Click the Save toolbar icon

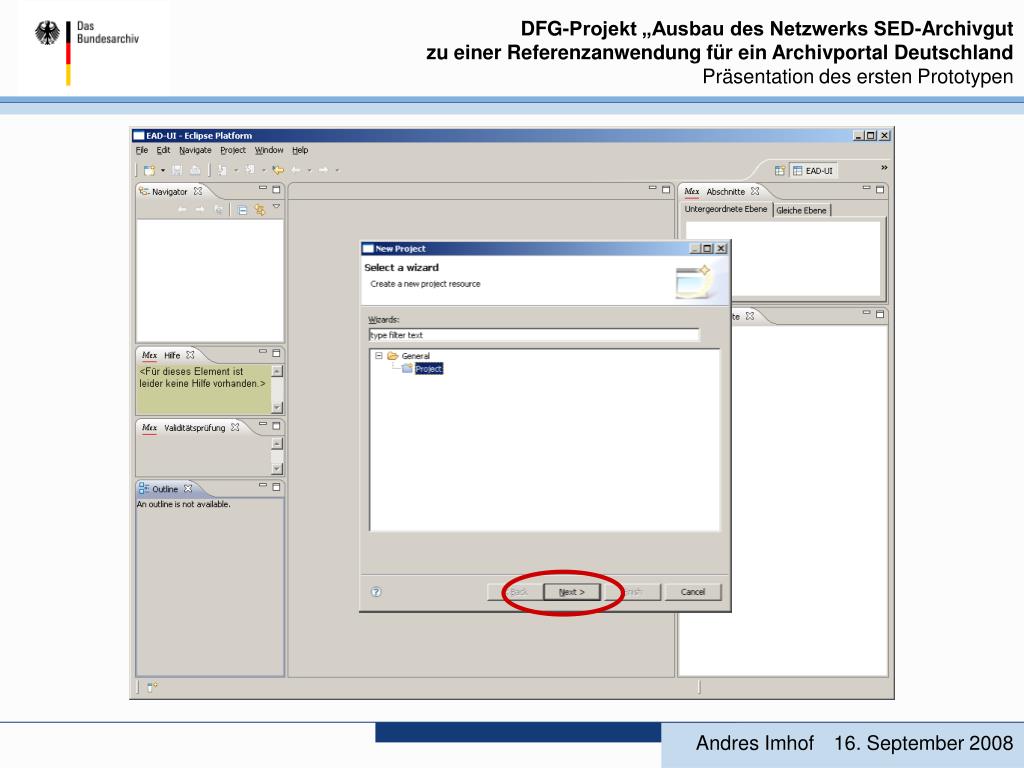[177, 170]
